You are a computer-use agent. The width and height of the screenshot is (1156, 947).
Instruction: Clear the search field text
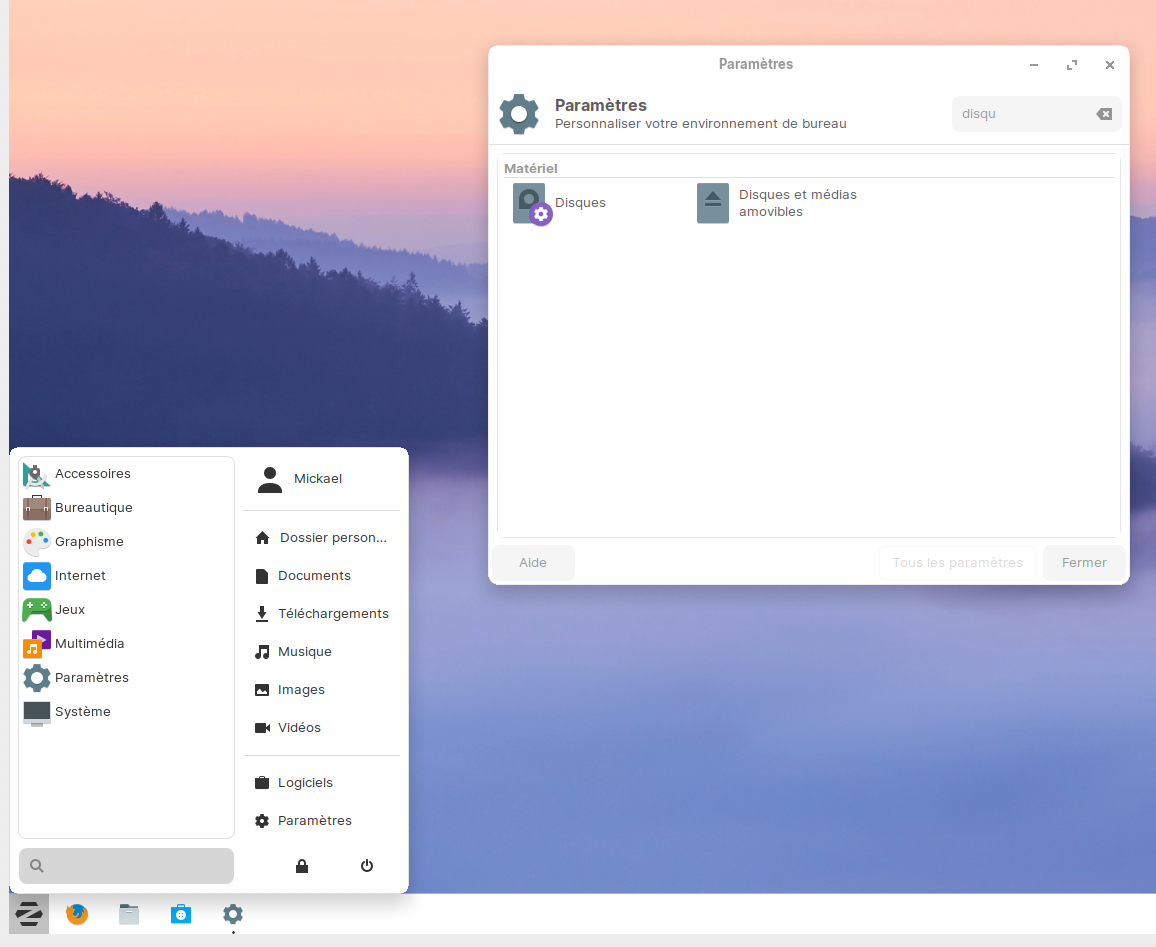pos(1104,114)
